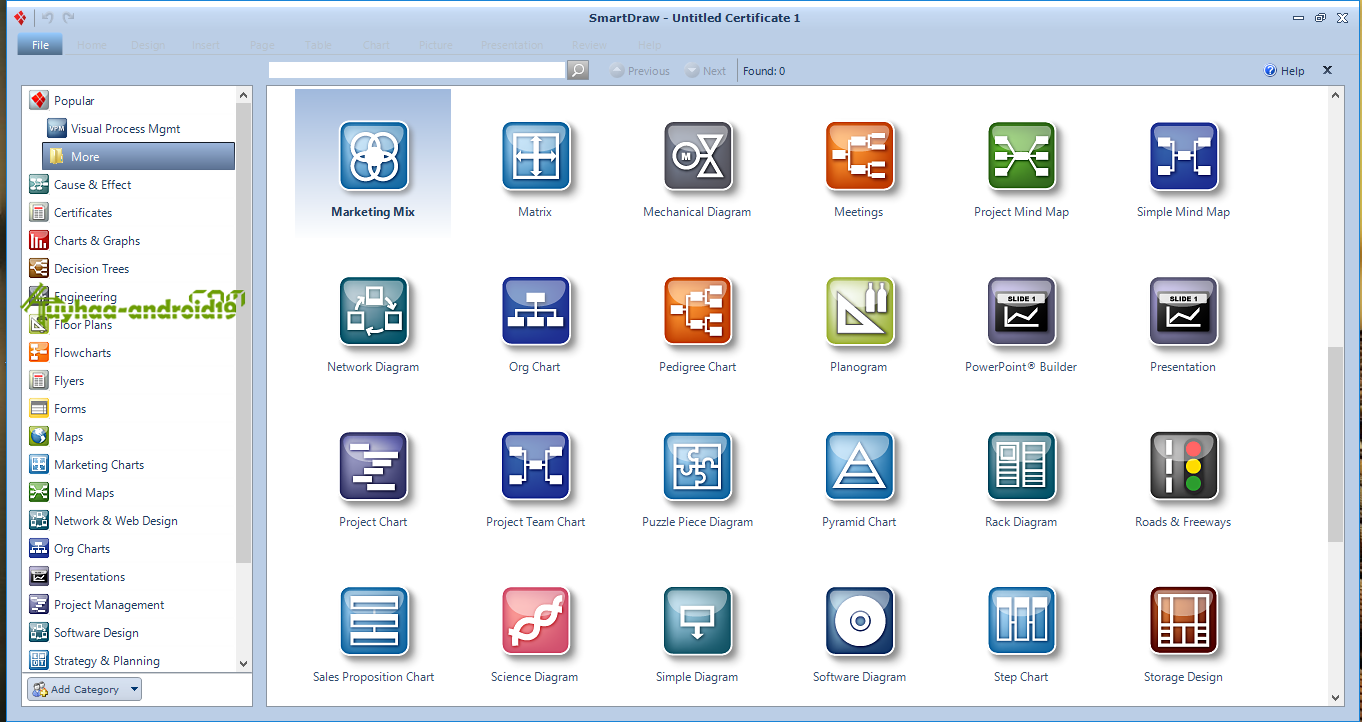Viewport: 1362px width, 722px height.
Task: Switch to the Page ribbon tab
Action: 263,45
